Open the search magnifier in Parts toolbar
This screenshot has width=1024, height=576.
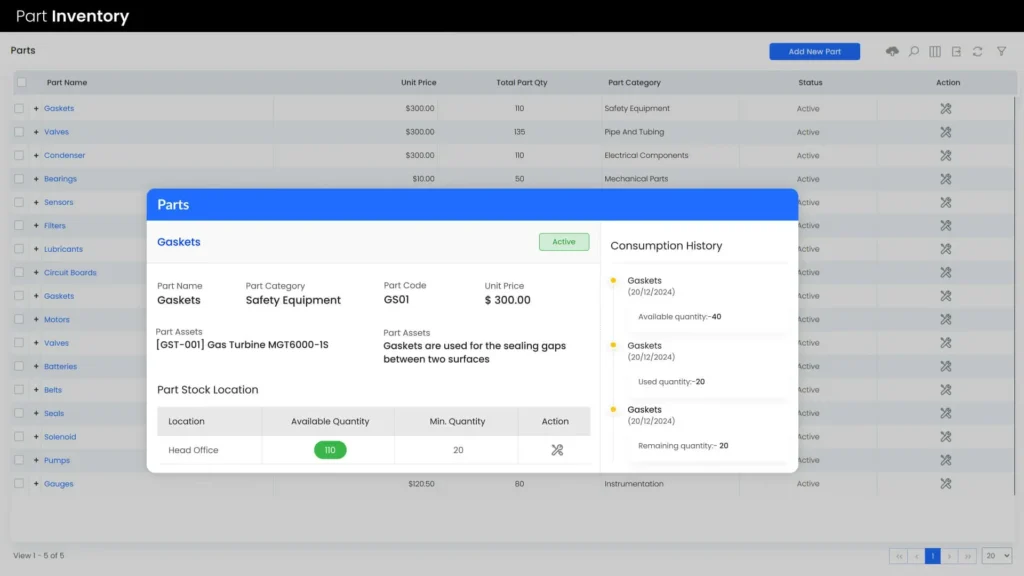(914, 52)
